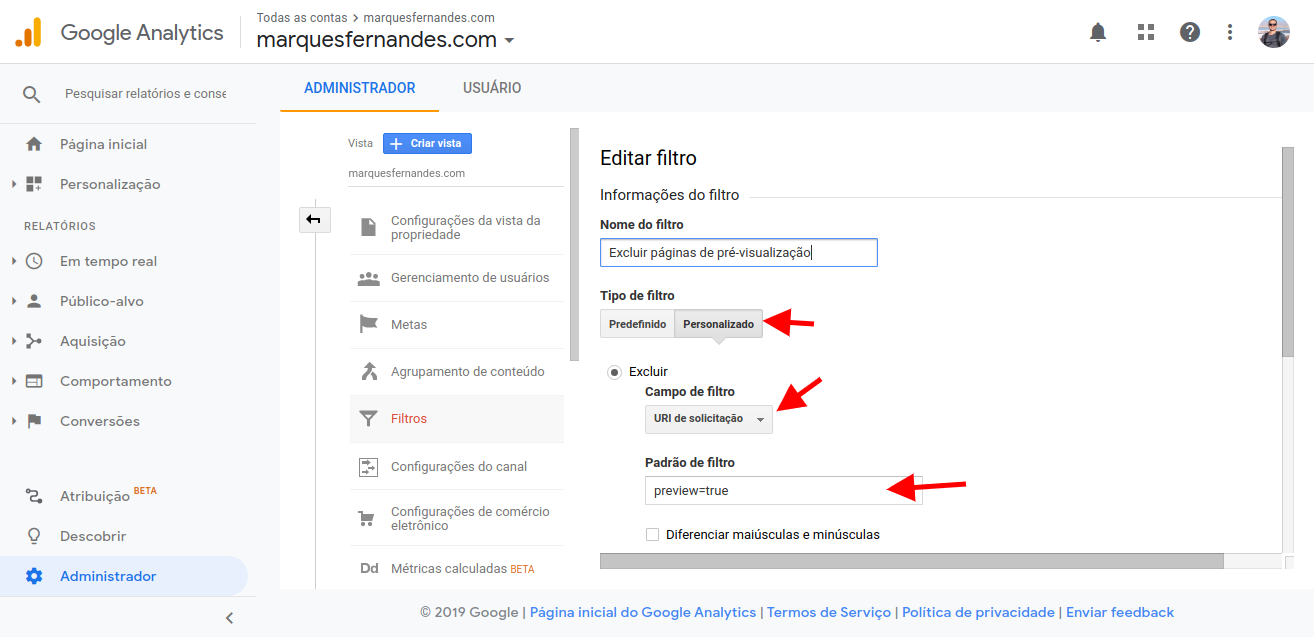Click the search magnifier icon
Screen dimensions: 1314x637
32,94
